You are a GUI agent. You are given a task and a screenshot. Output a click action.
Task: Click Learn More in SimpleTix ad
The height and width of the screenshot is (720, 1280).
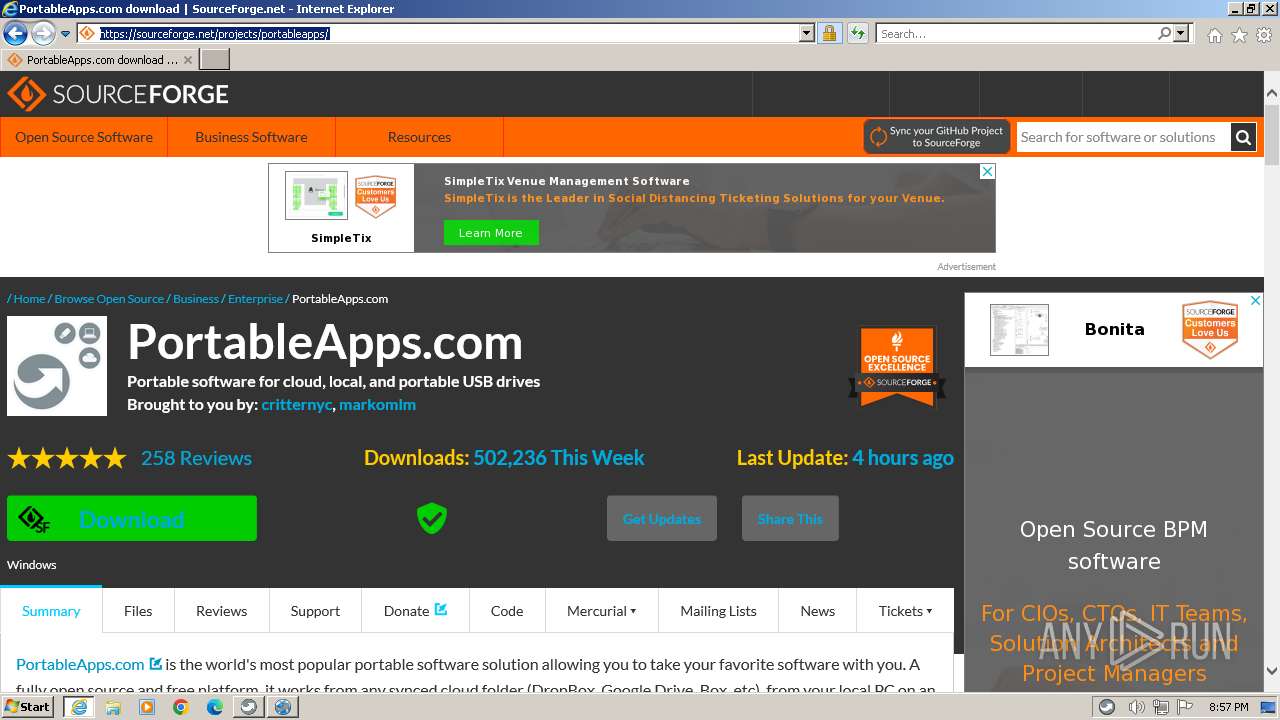pyautogui.click(x=490, y=233)
